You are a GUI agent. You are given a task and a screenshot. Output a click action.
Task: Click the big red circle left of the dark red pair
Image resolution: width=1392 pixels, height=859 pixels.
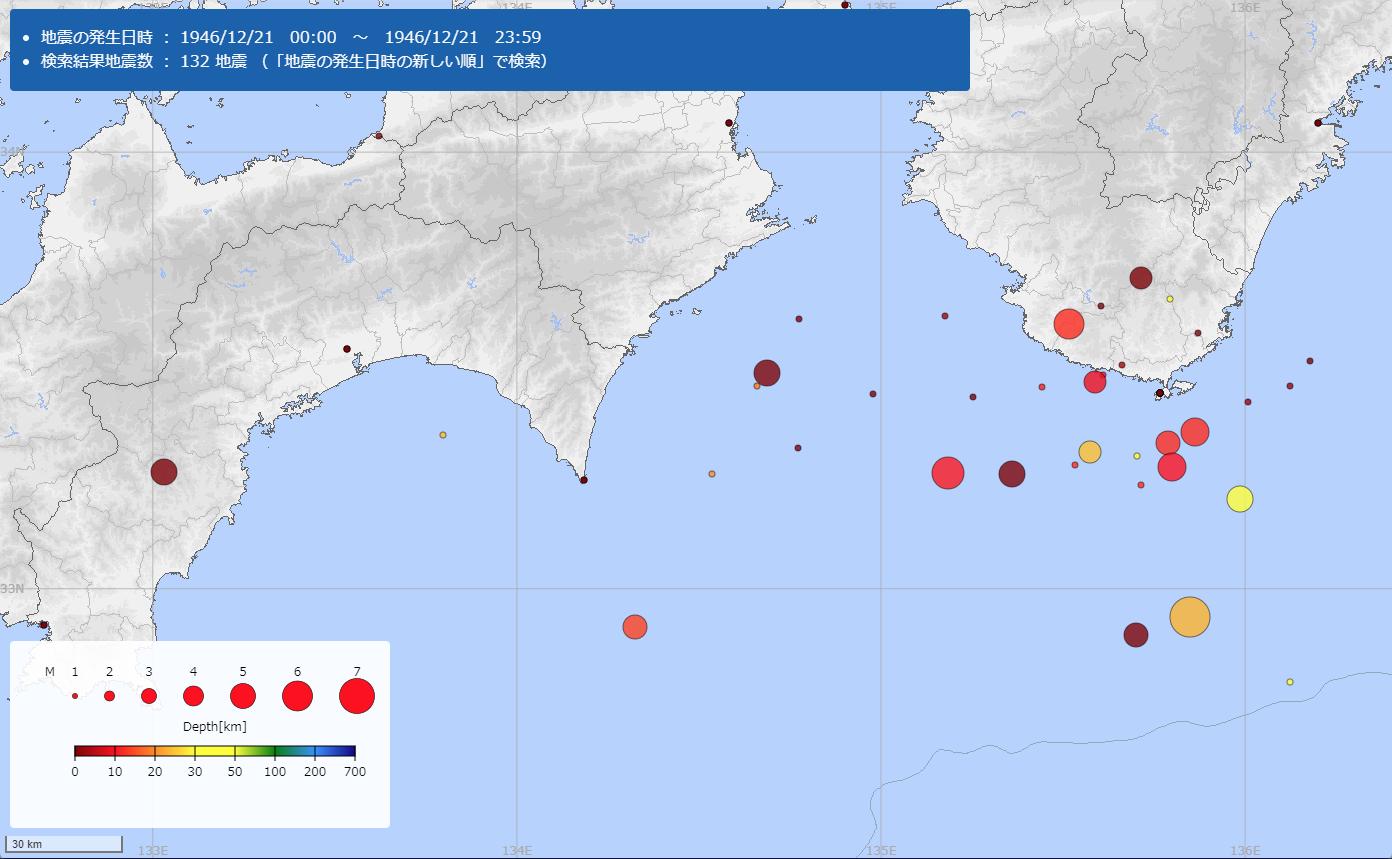click(948, 473)
